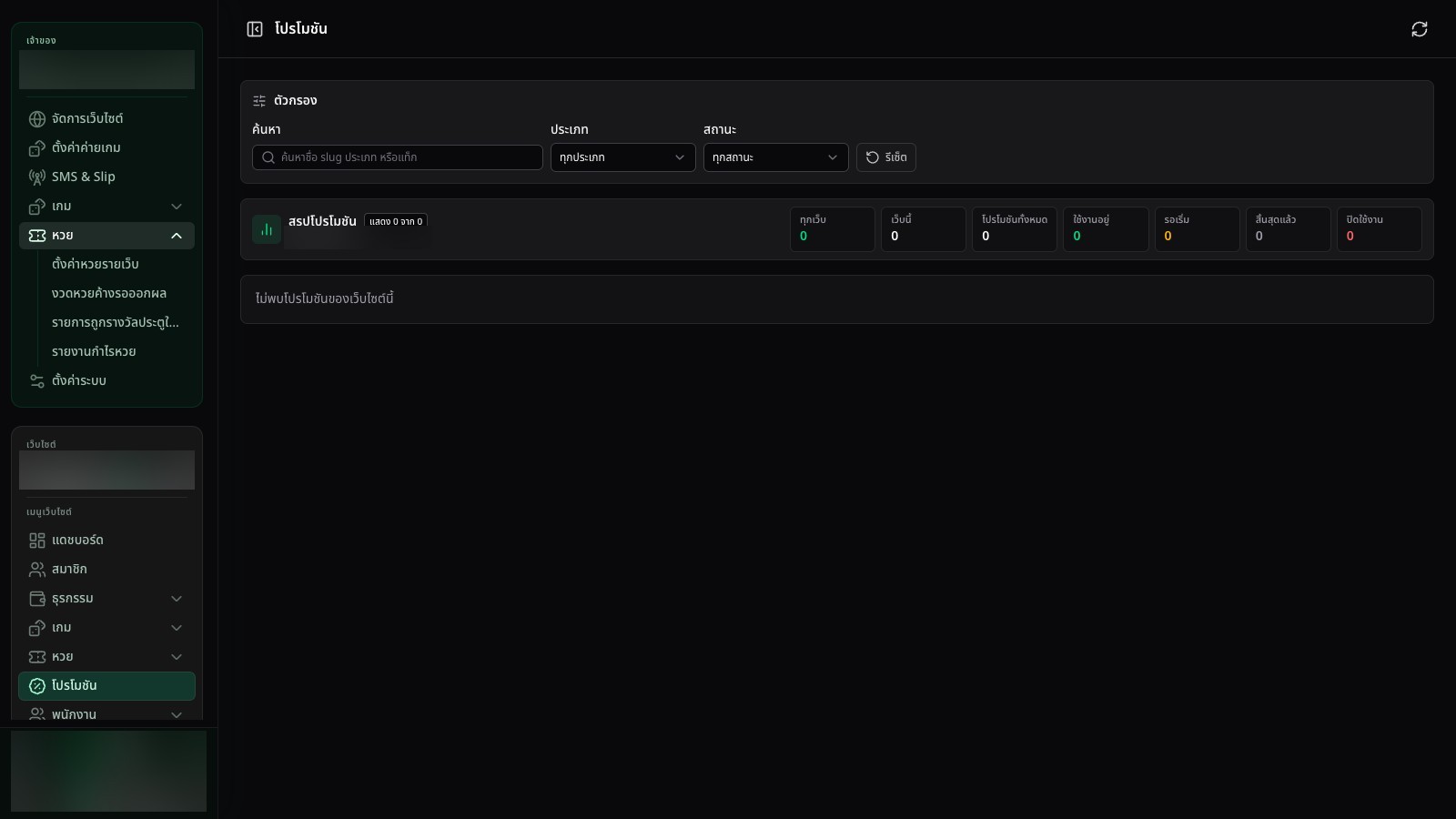This screenshot has width=1456, height=819.
Task: Click the แดชบอร์ด grid icon
Action: click(37, 541)
